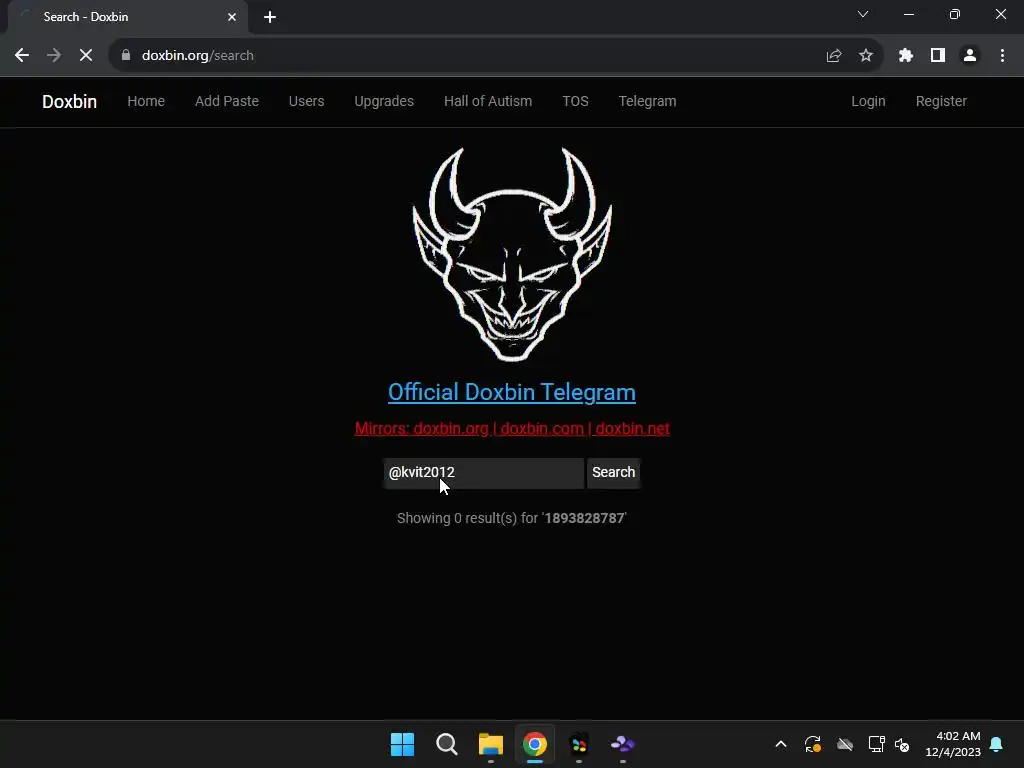Open File Explorer from taskbar
The height and width of the screenshot is (768, 1024).
click(490, 744)
